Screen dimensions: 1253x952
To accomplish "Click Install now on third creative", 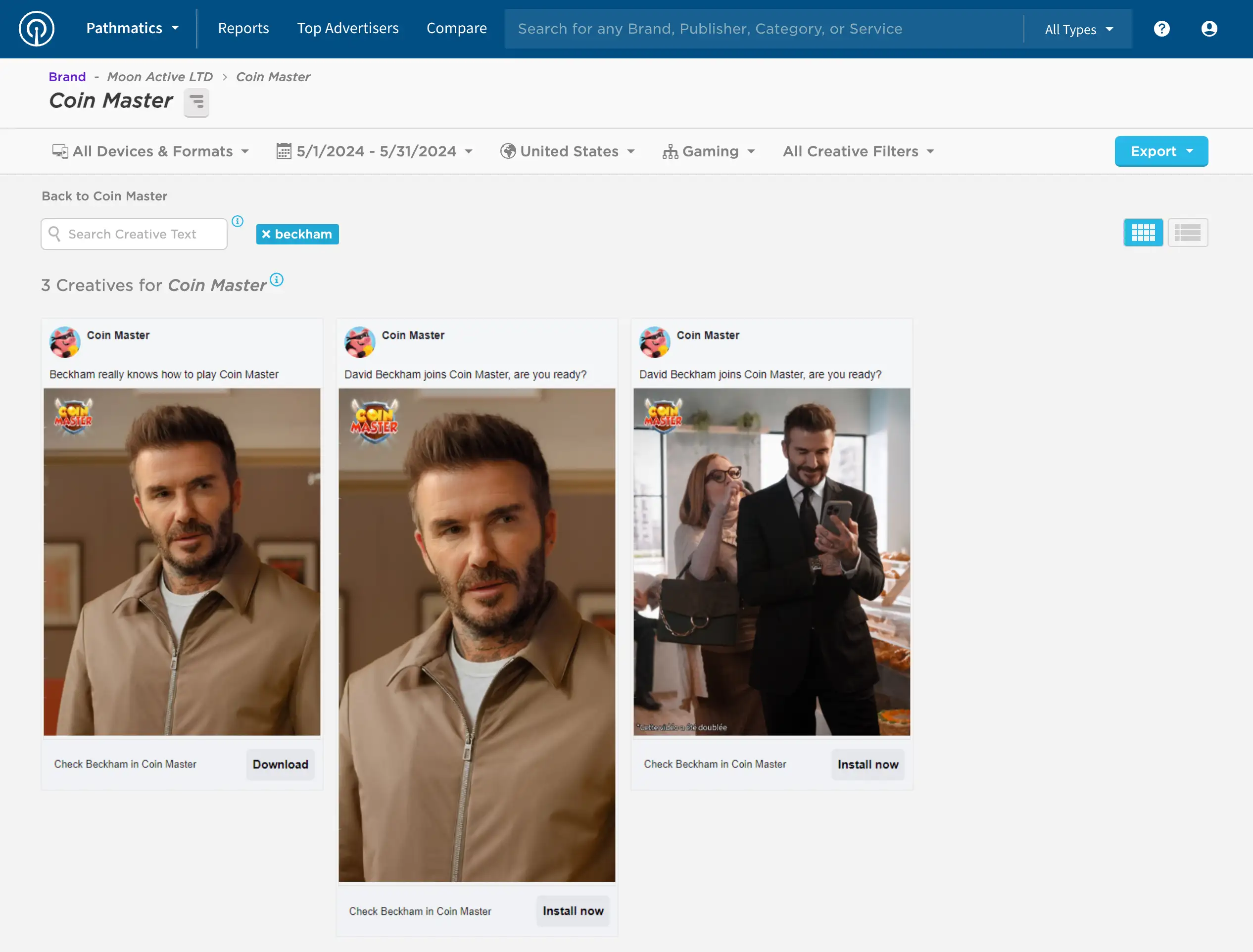I will [867, 764].
